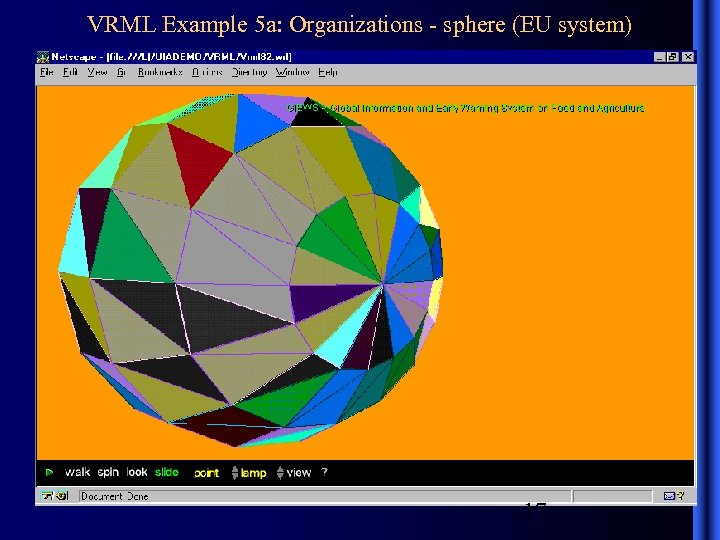Viewport: 720px width, 540px height.
Task: Select walk navigation mode
Action: tap(77, 472)
